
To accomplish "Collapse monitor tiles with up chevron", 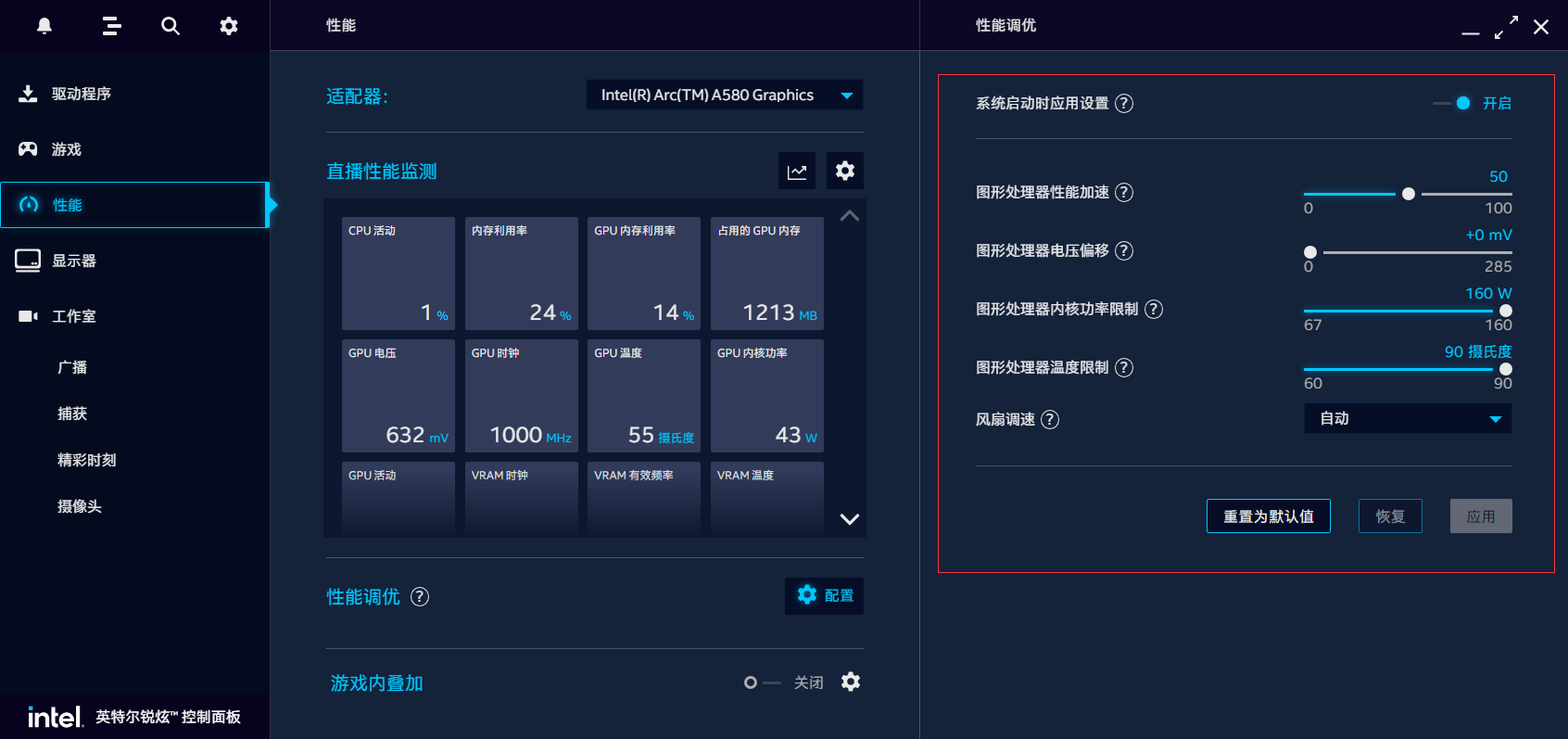I will click(849, 216).
